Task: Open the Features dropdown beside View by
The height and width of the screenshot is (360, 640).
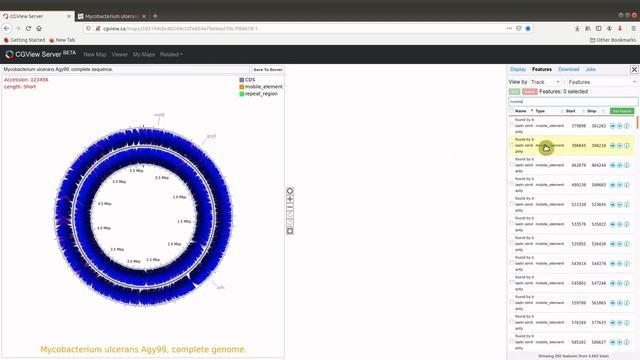Action: point(602,82)
